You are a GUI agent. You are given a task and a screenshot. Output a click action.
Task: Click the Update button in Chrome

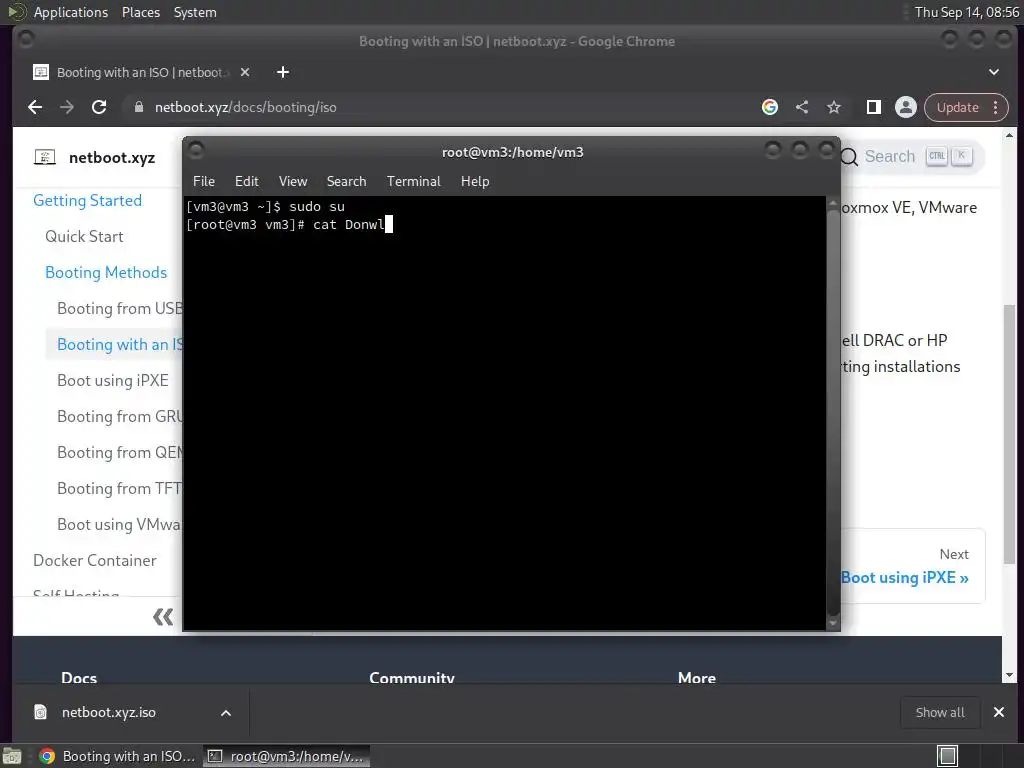point(957,107)
